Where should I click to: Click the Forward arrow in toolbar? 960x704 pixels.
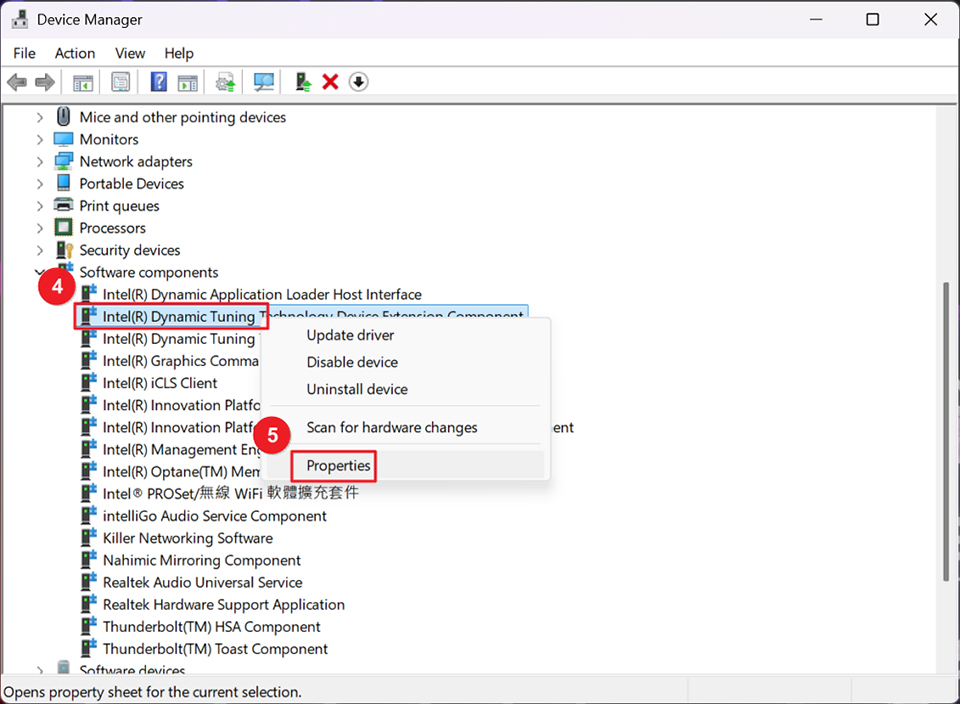(x=45, y=81)
